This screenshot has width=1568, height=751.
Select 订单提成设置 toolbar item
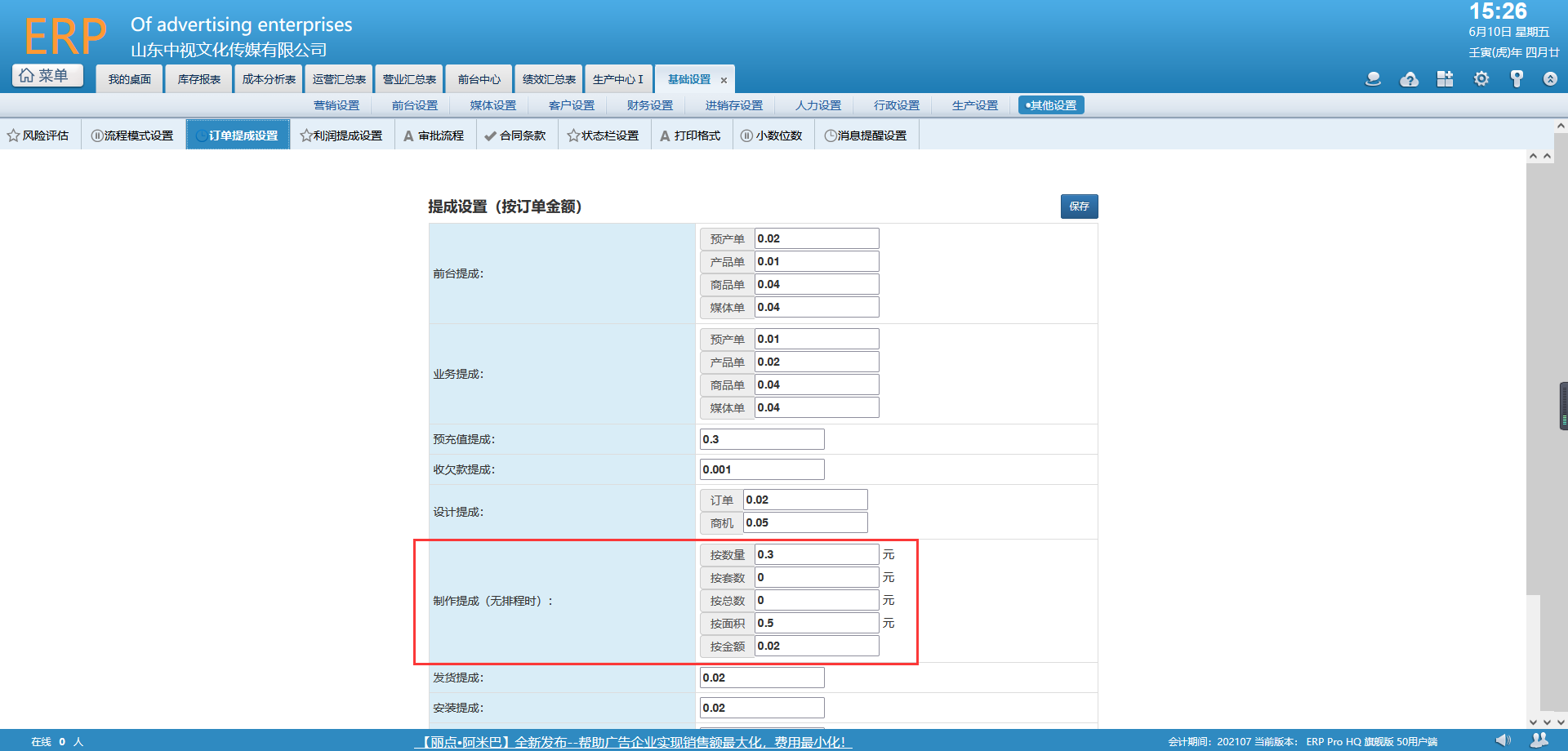pyautogui.click(x=238, y=136)
